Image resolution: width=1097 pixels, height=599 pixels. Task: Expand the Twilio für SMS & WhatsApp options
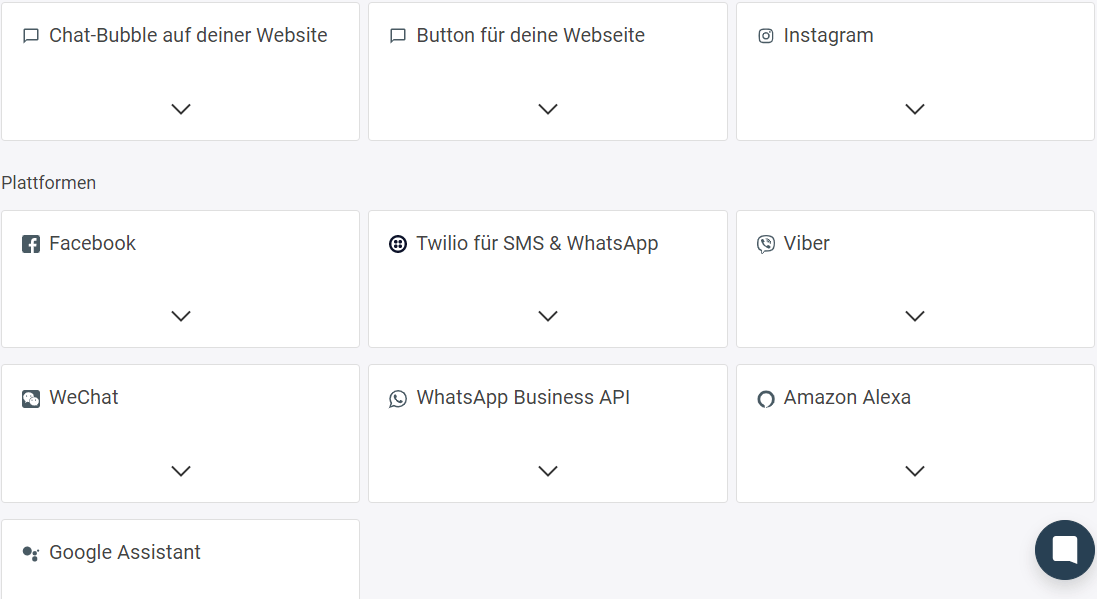click(x=547, y=316)
